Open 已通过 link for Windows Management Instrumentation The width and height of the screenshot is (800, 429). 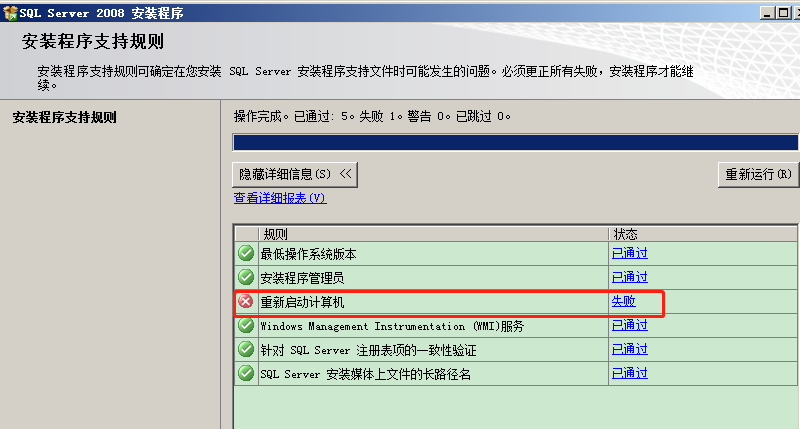point(630,325)
